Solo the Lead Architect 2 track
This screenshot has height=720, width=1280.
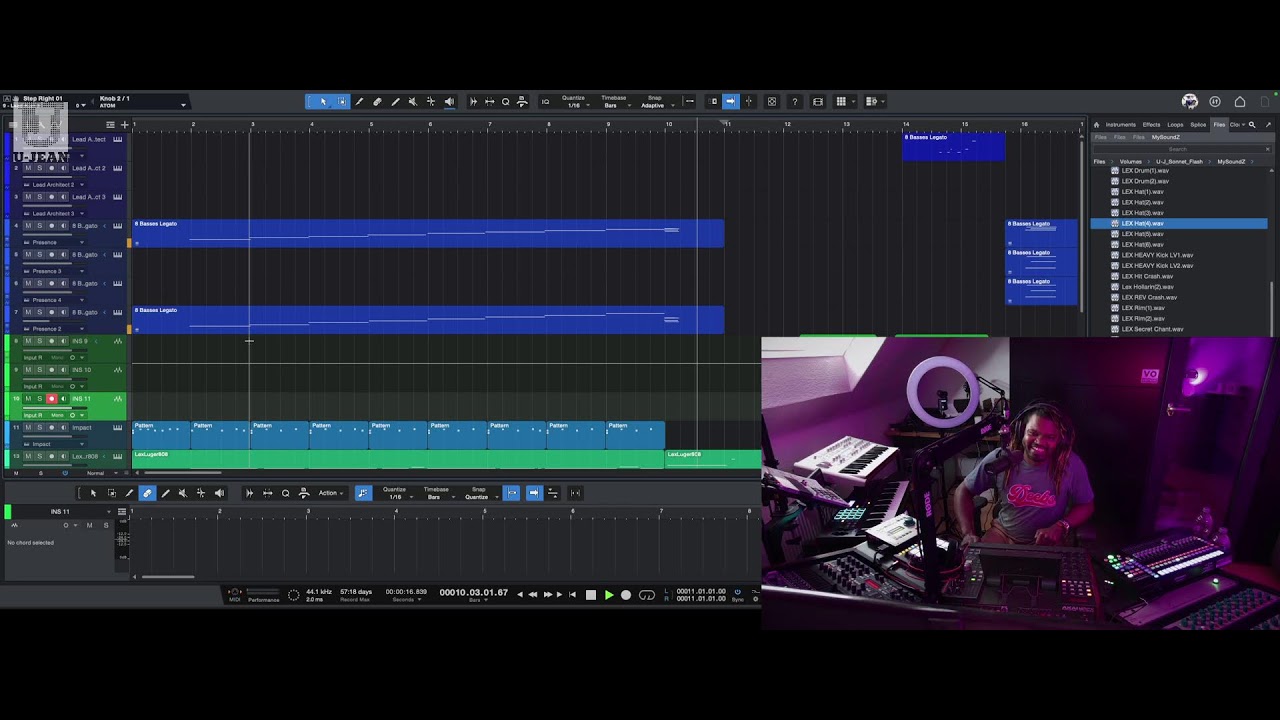pyautogui.click(x=40, y=168)
